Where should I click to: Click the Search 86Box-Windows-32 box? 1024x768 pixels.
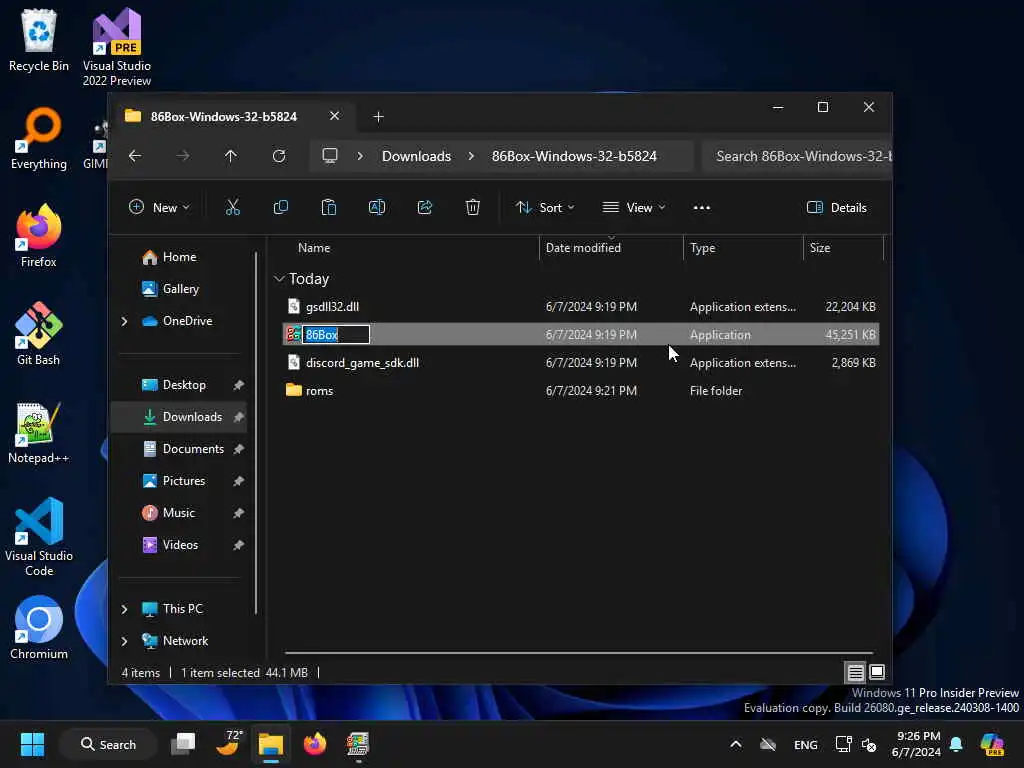point(797,156)
